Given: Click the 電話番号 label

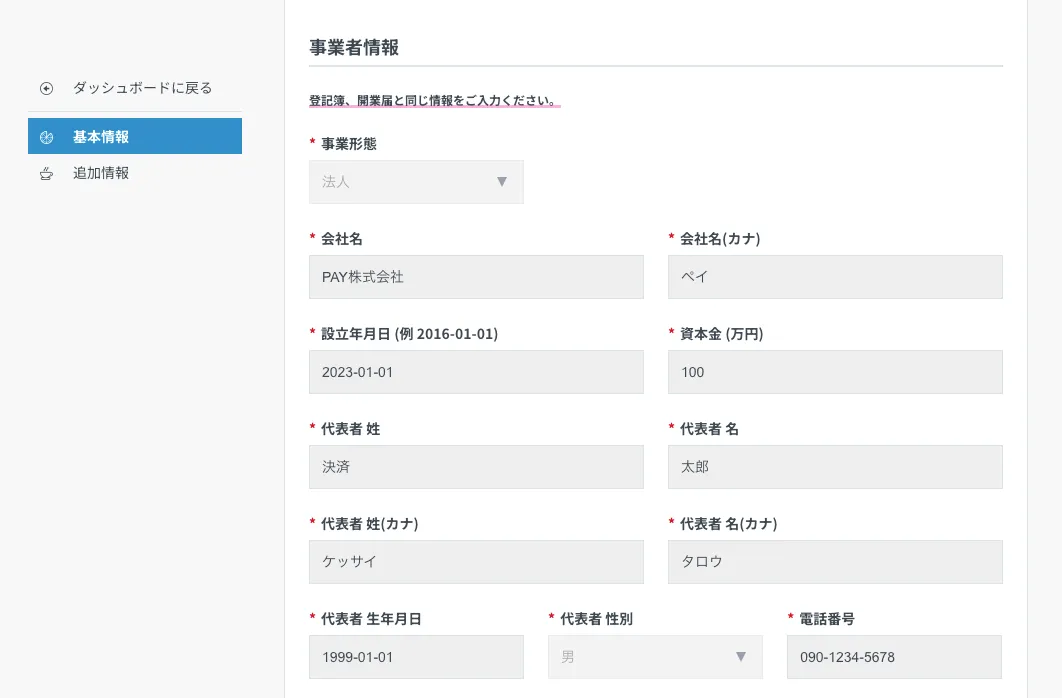Looking at the screenshot, I should pyautogui.click(x=827, y=619).
